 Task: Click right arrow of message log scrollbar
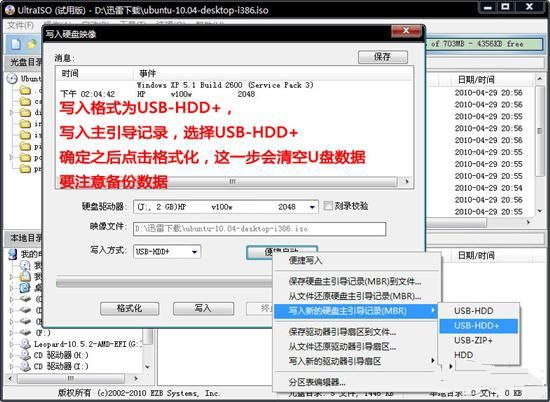click(407, 181)
